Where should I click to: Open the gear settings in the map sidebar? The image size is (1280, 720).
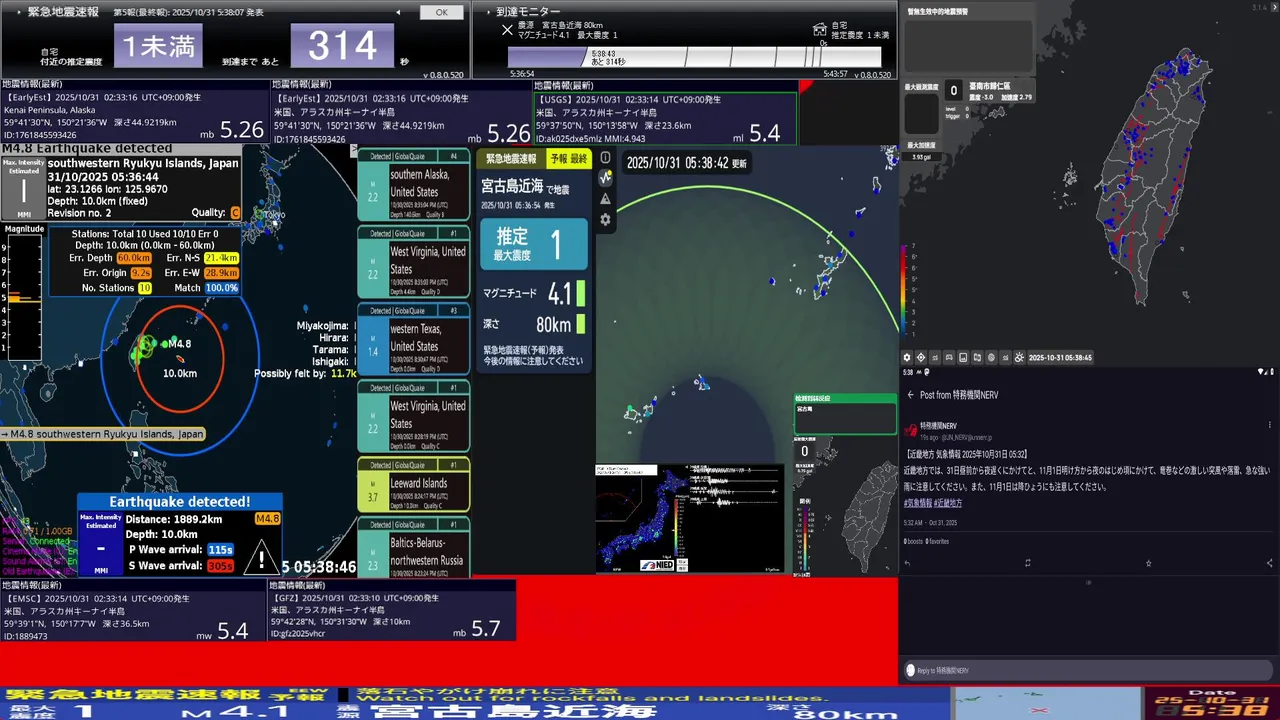(605, 220)
